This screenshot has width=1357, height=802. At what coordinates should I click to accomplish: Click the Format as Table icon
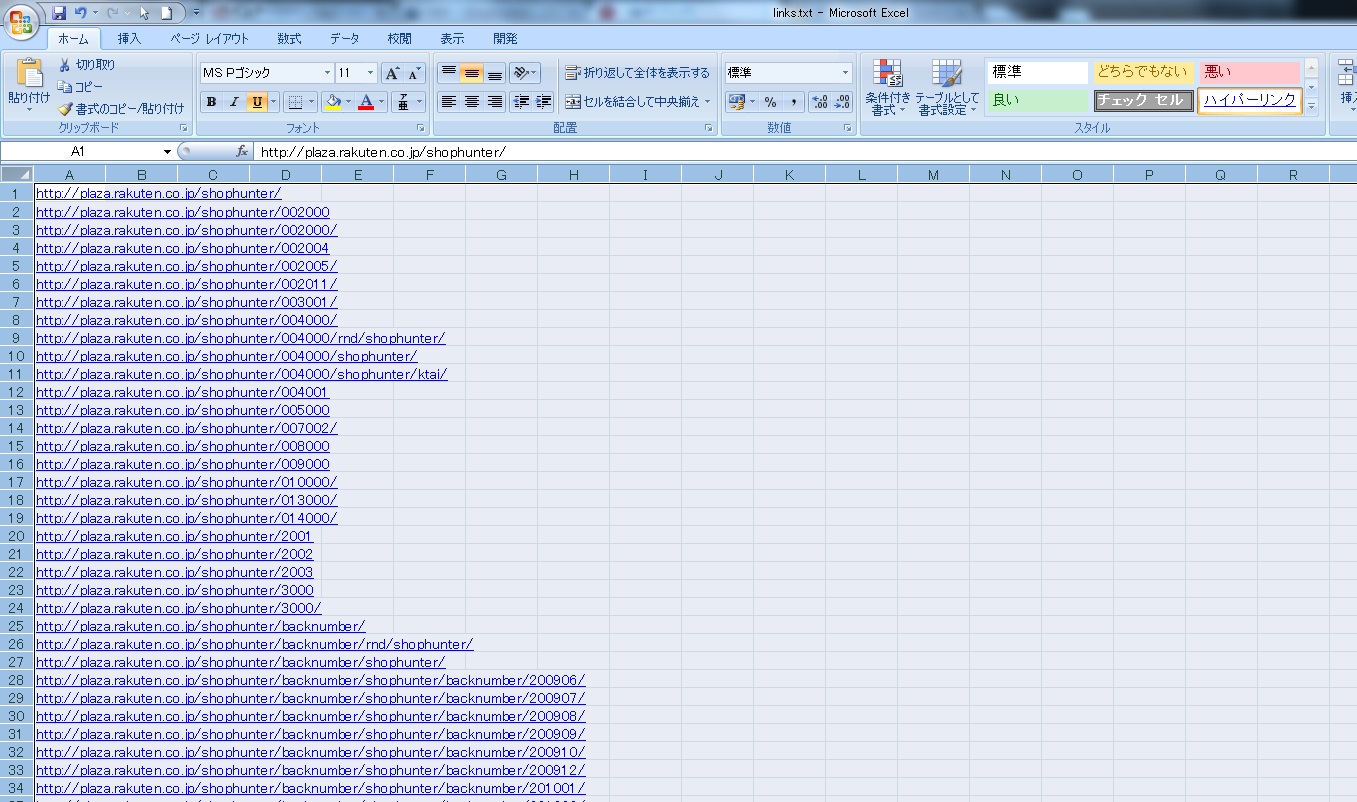(x=946, y=88)
